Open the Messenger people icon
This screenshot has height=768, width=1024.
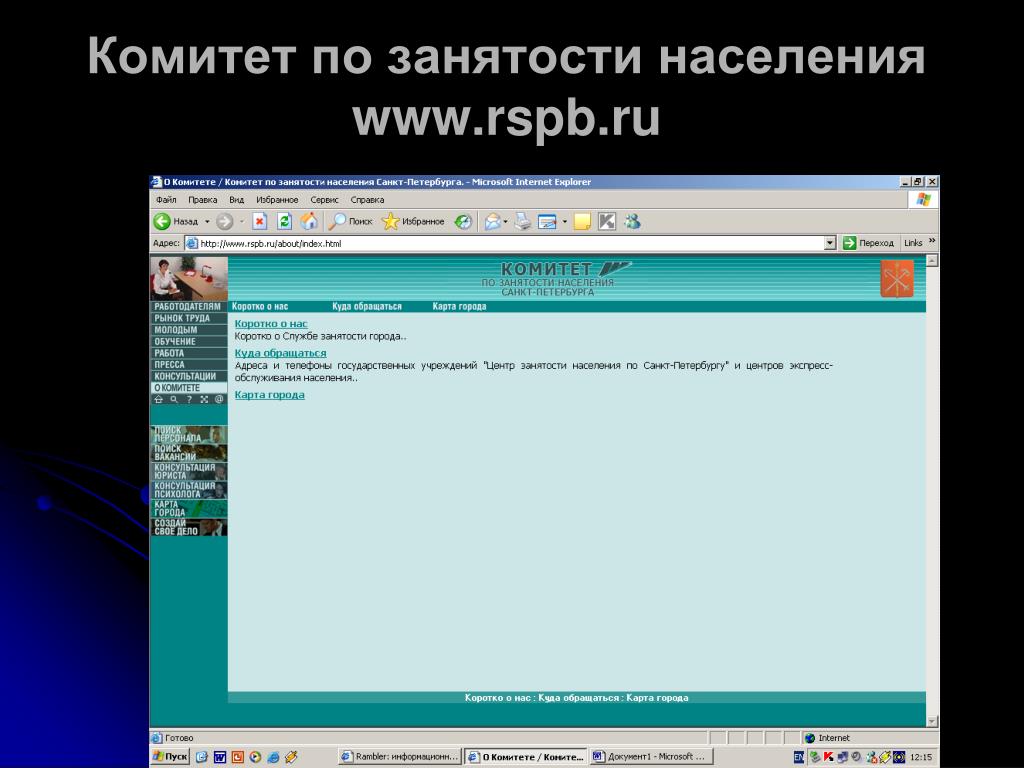click(x=632, y=222)
